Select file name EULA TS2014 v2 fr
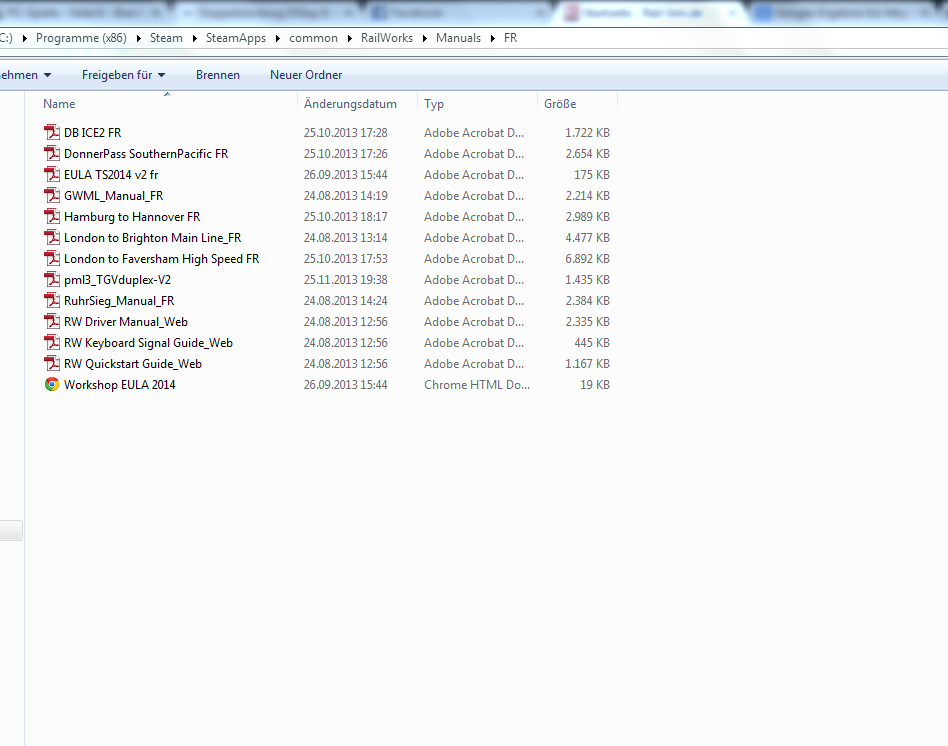948x746 pixels. point(111,175)
